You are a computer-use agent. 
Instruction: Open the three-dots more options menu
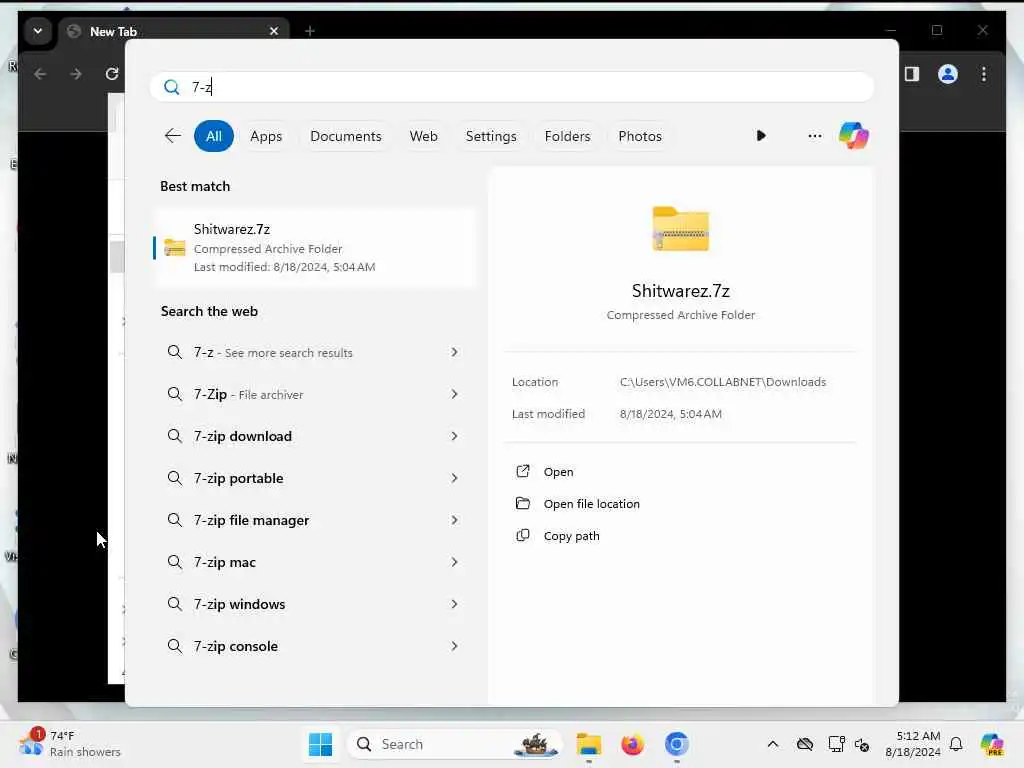(814, 136)
